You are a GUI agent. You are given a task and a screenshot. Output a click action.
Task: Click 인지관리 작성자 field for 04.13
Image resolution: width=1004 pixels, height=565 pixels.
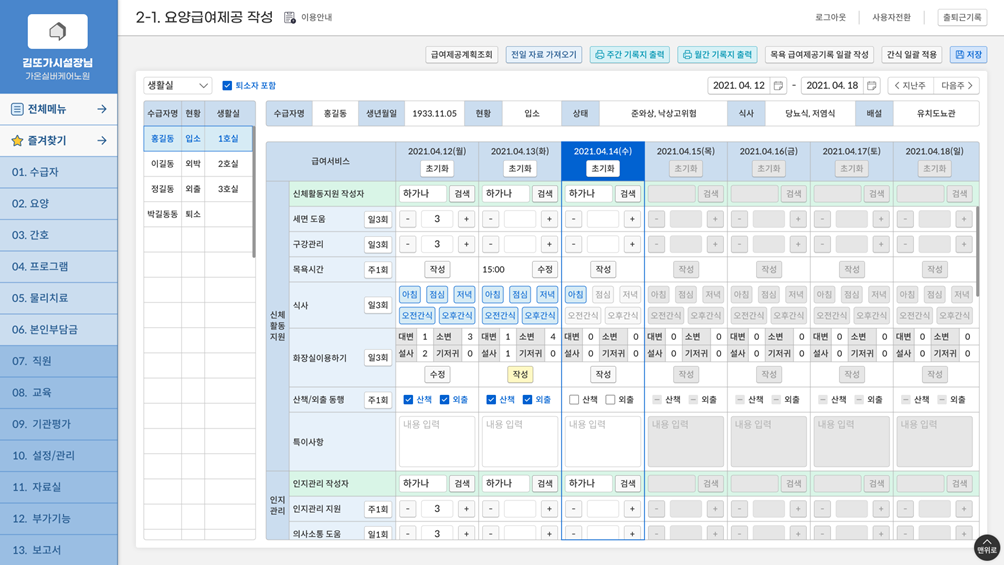click(x=507, y=484)
